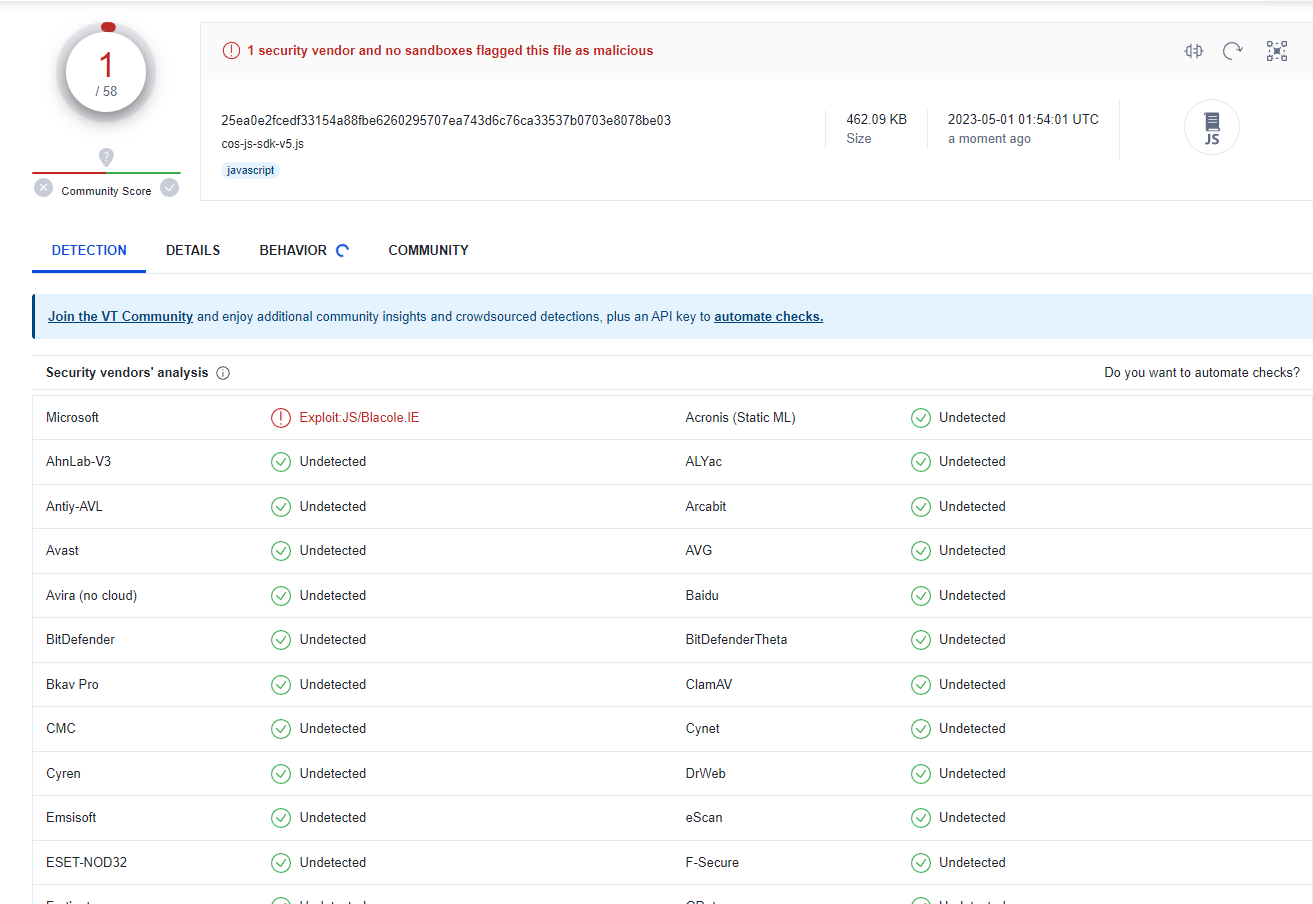Vote malicious with the X community score button
The image size is (1313, 904).
tap(43, 188)
